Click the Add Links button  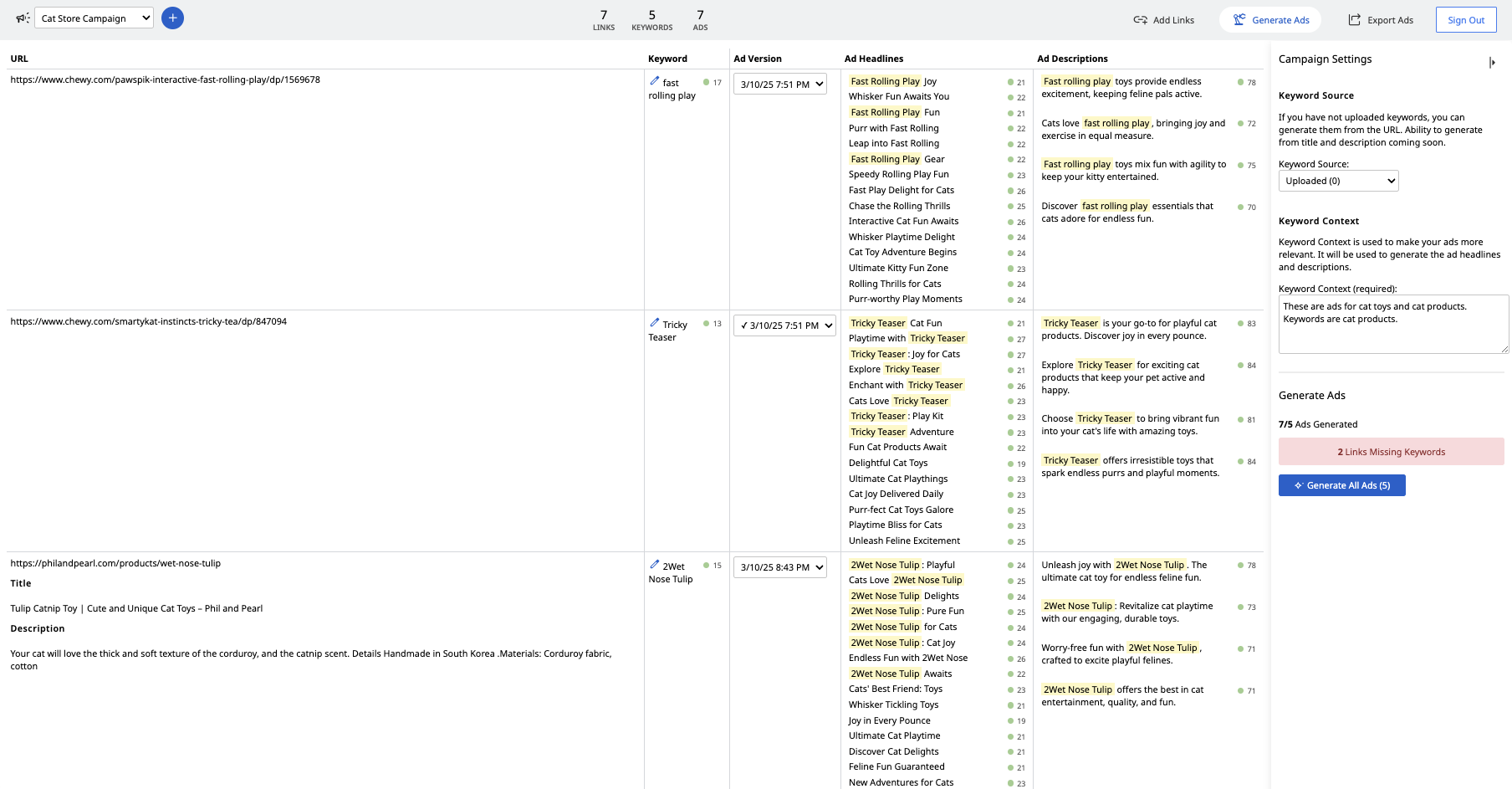(x=1164, y=20)
